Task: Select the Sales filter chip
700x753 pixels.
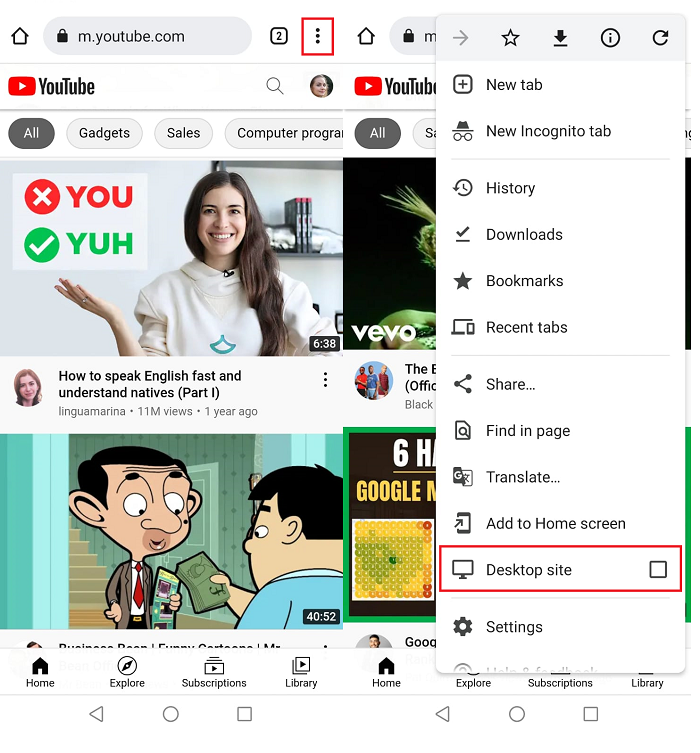Action: pos(183,133)
